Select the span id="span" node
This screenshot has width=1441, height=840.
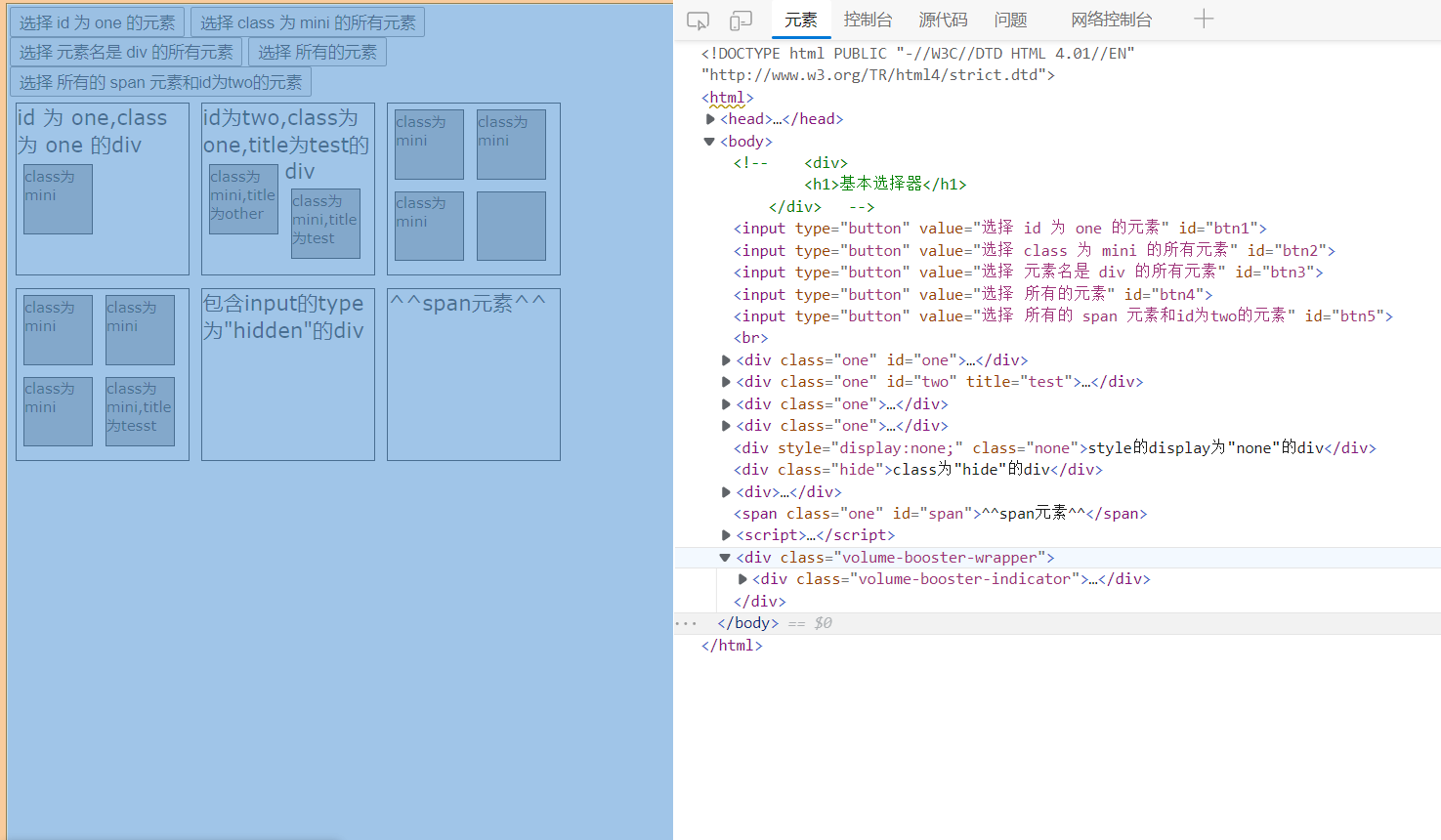941,514
